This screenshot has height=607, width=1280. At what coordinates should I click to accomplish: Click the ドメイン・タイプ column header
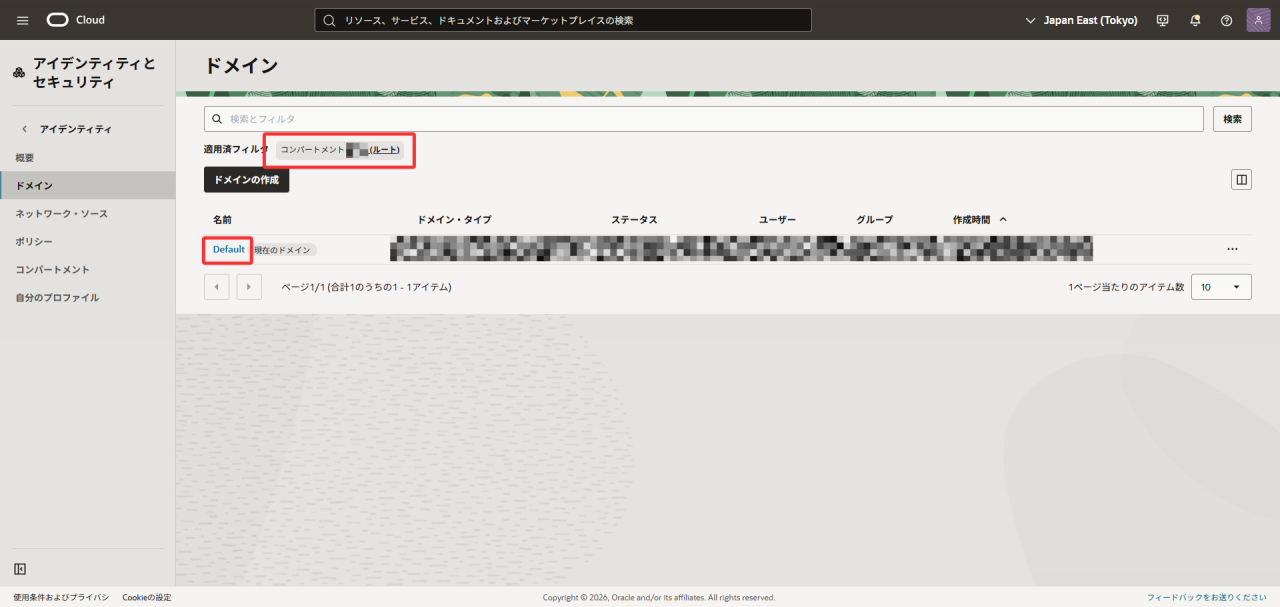[x=454, y=219]
